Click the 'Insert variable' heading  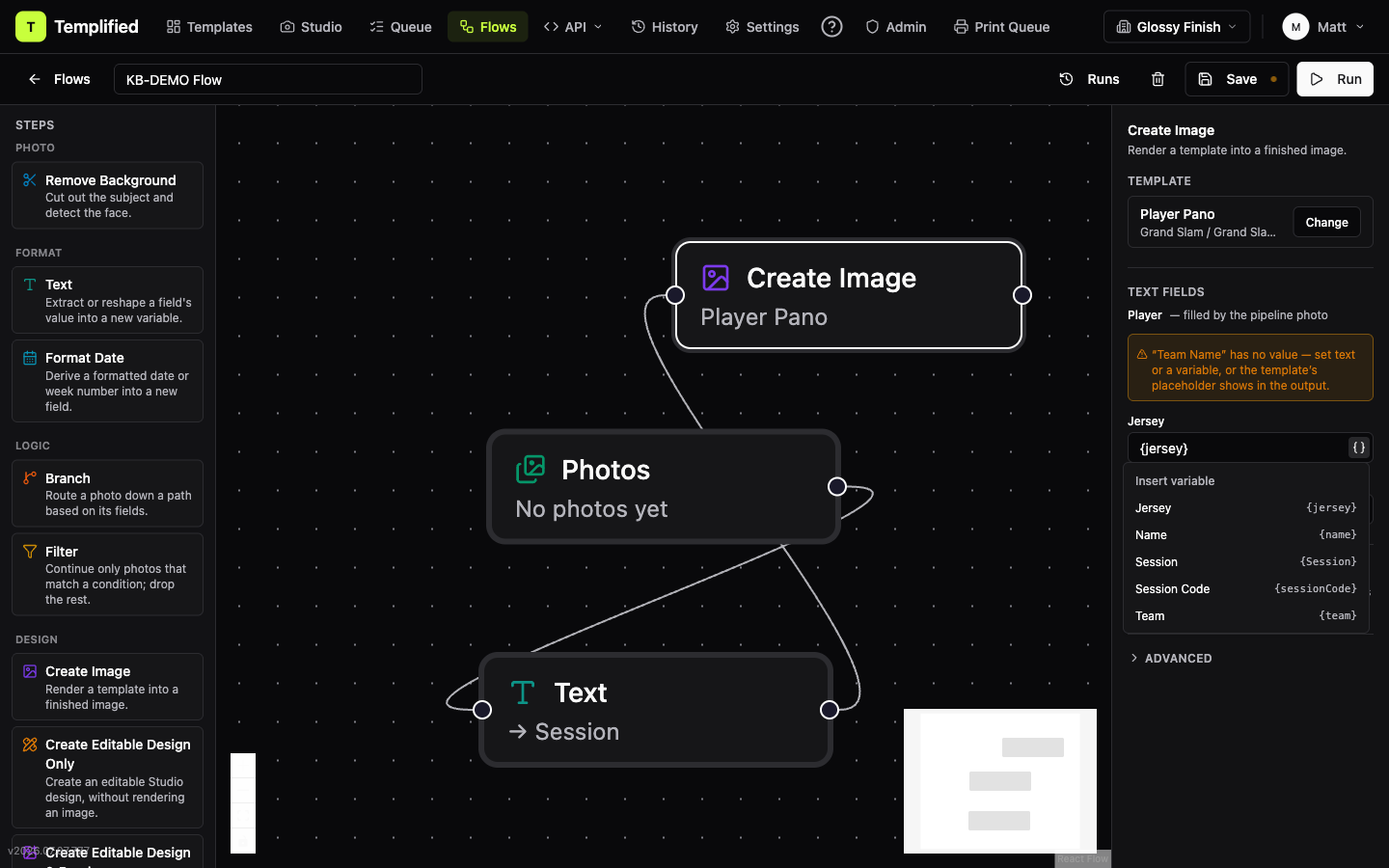(1175, 480)
